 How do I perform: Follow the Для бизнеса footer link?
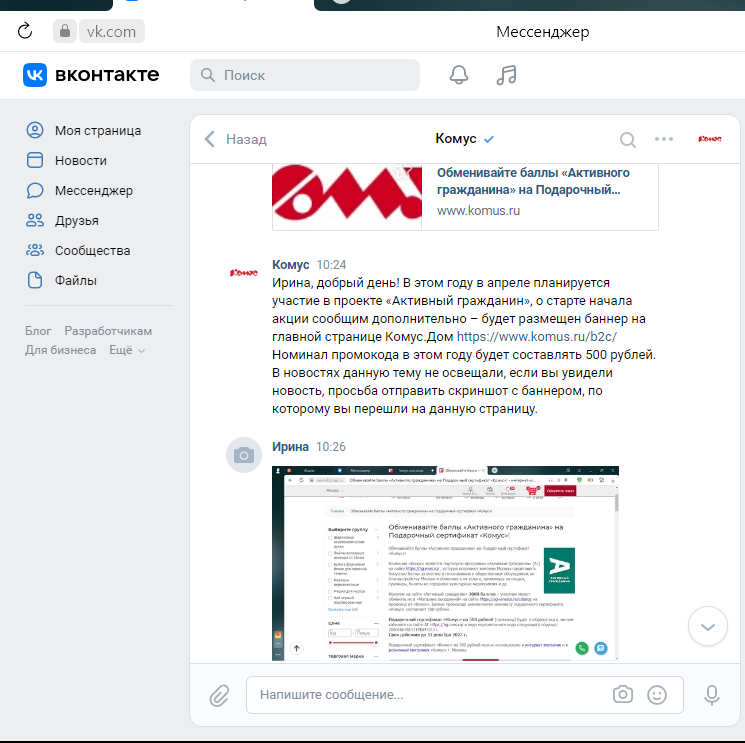[60, 350]
